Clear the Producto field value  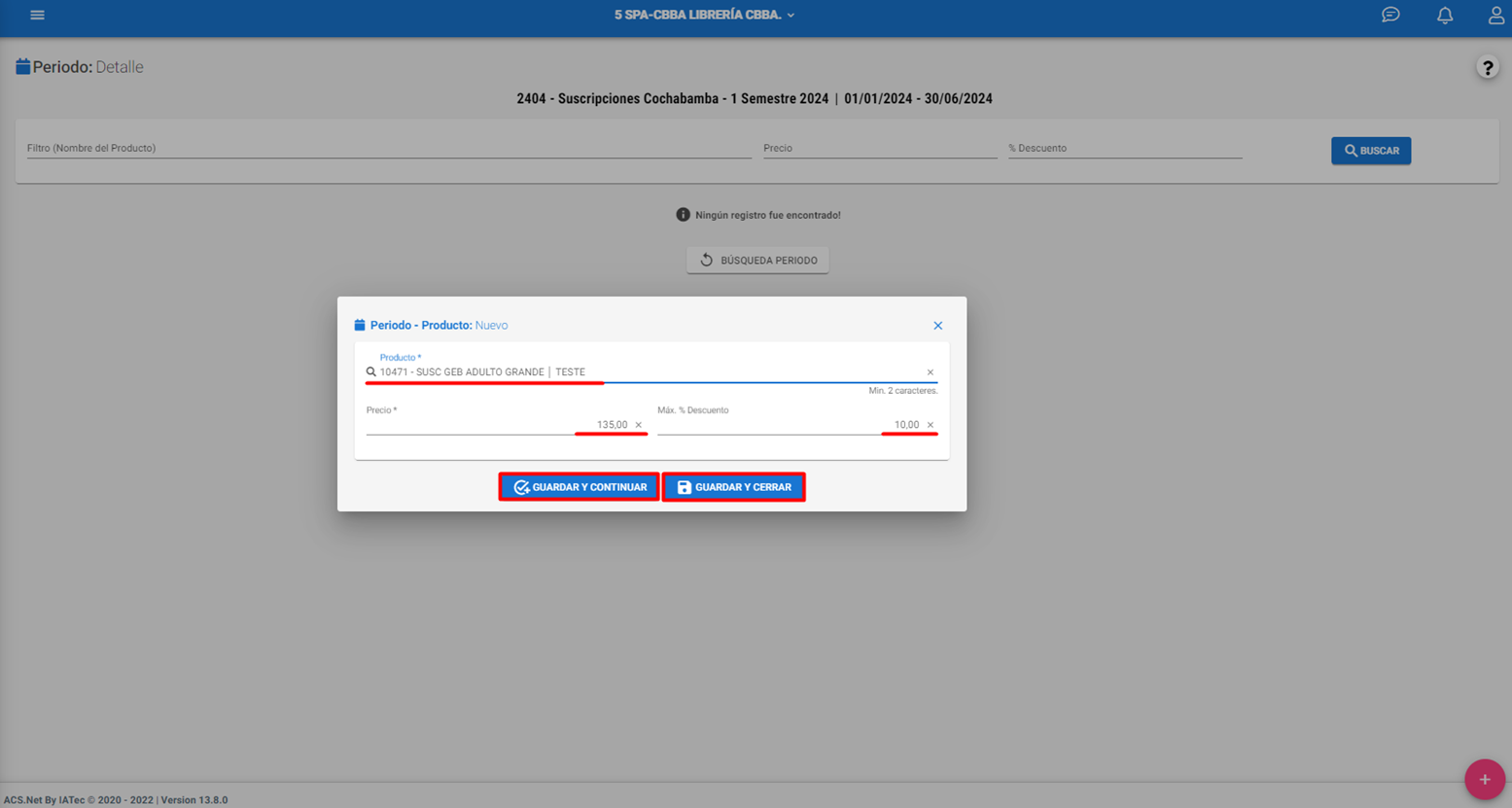click(930, 372)
